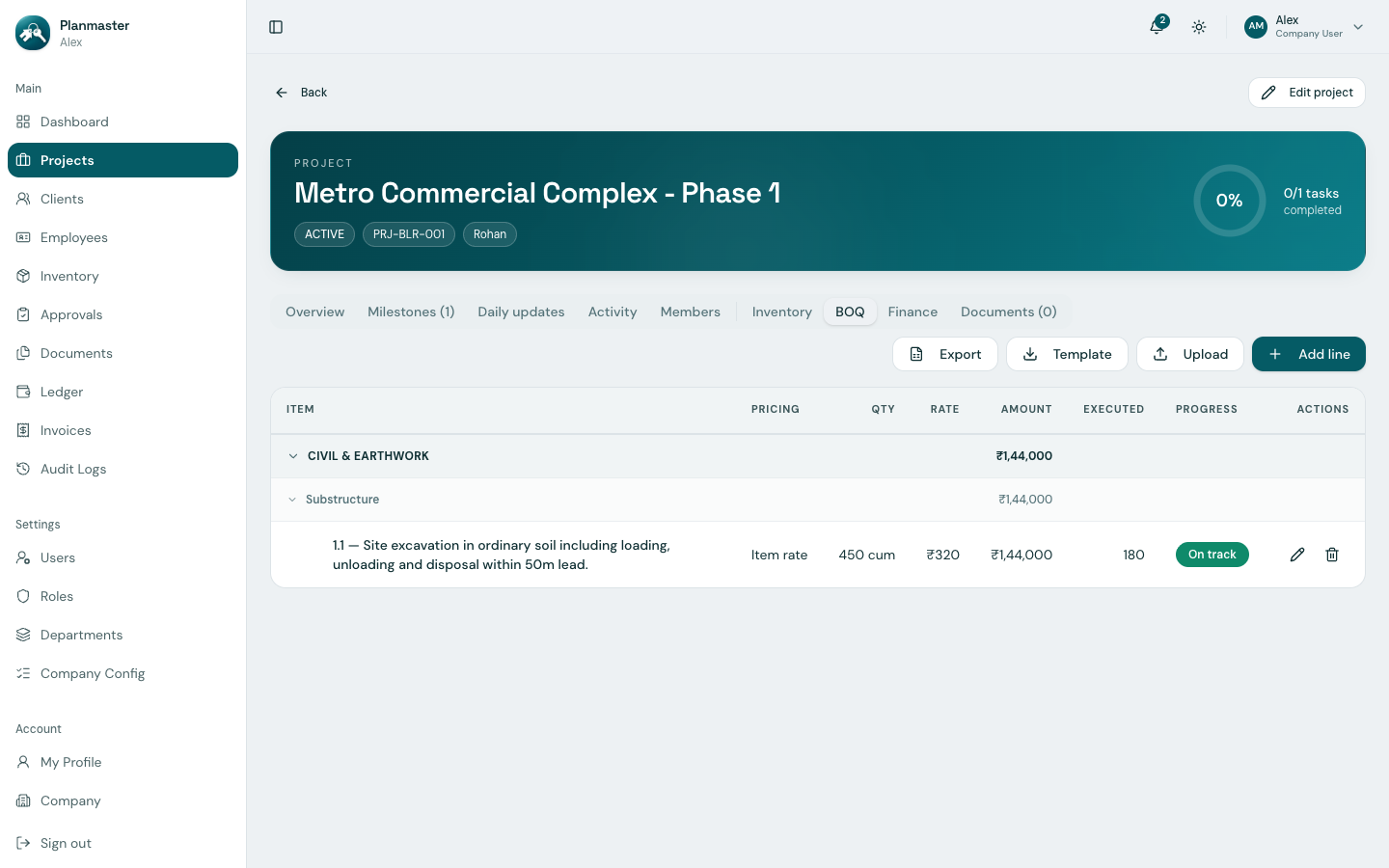Open the Company account page

click(123, 800)
